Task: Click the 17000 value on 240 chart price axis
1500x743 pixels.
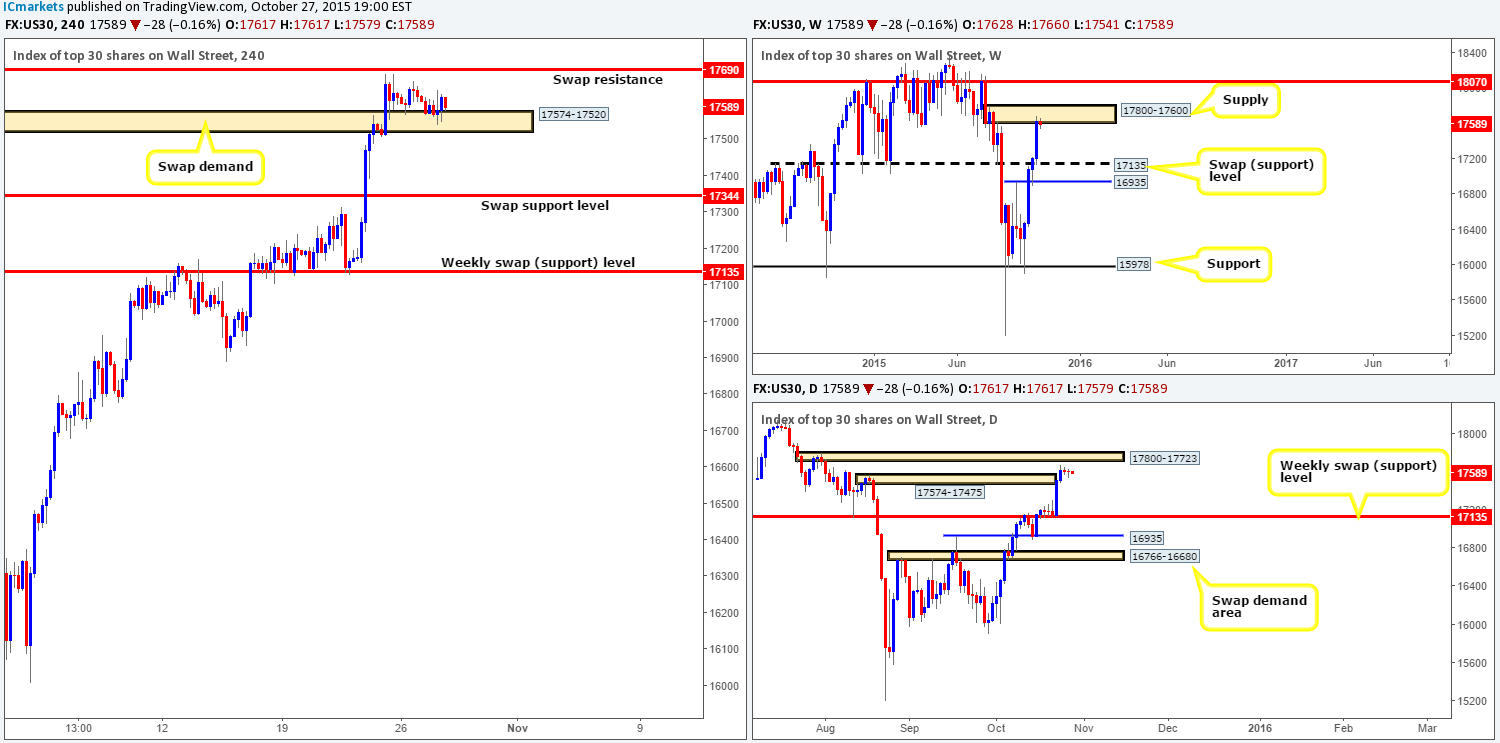Action: (724, 322)
